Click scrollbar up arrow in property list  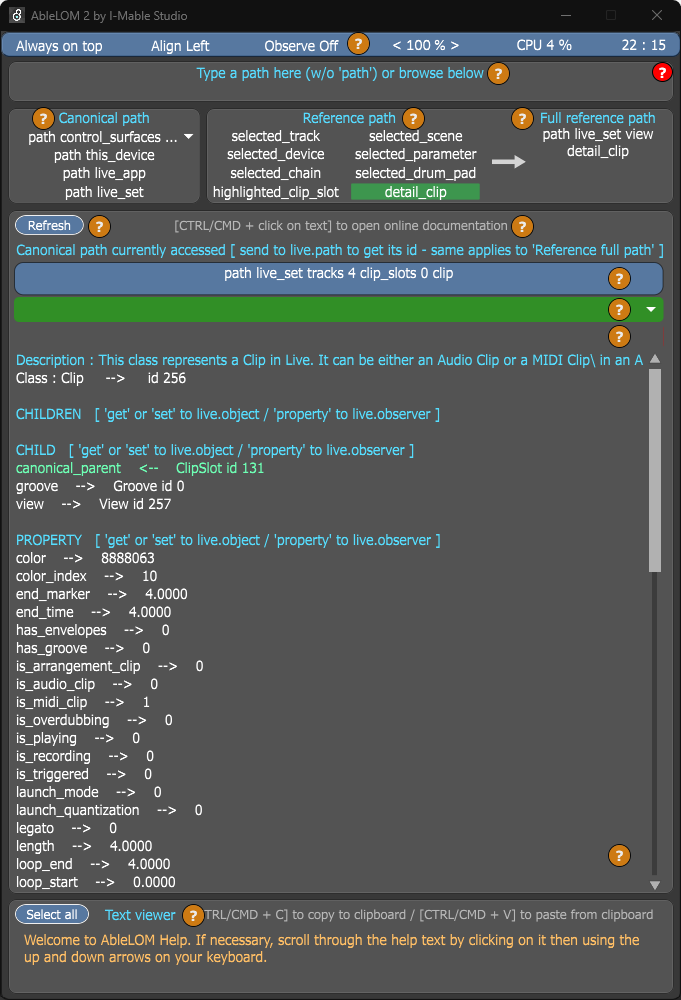point(655,359)
